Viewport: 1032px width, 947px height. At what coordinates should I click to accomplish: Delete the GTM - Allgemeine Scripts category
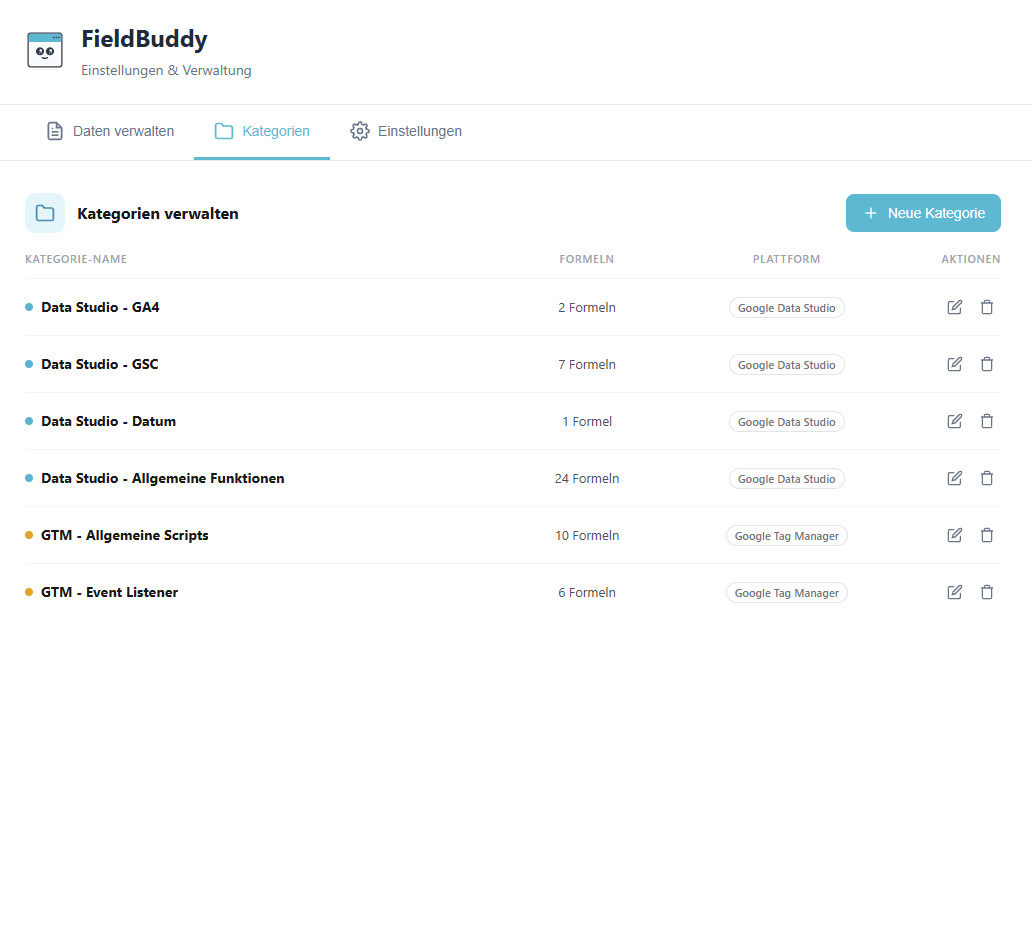pos(987,536)
